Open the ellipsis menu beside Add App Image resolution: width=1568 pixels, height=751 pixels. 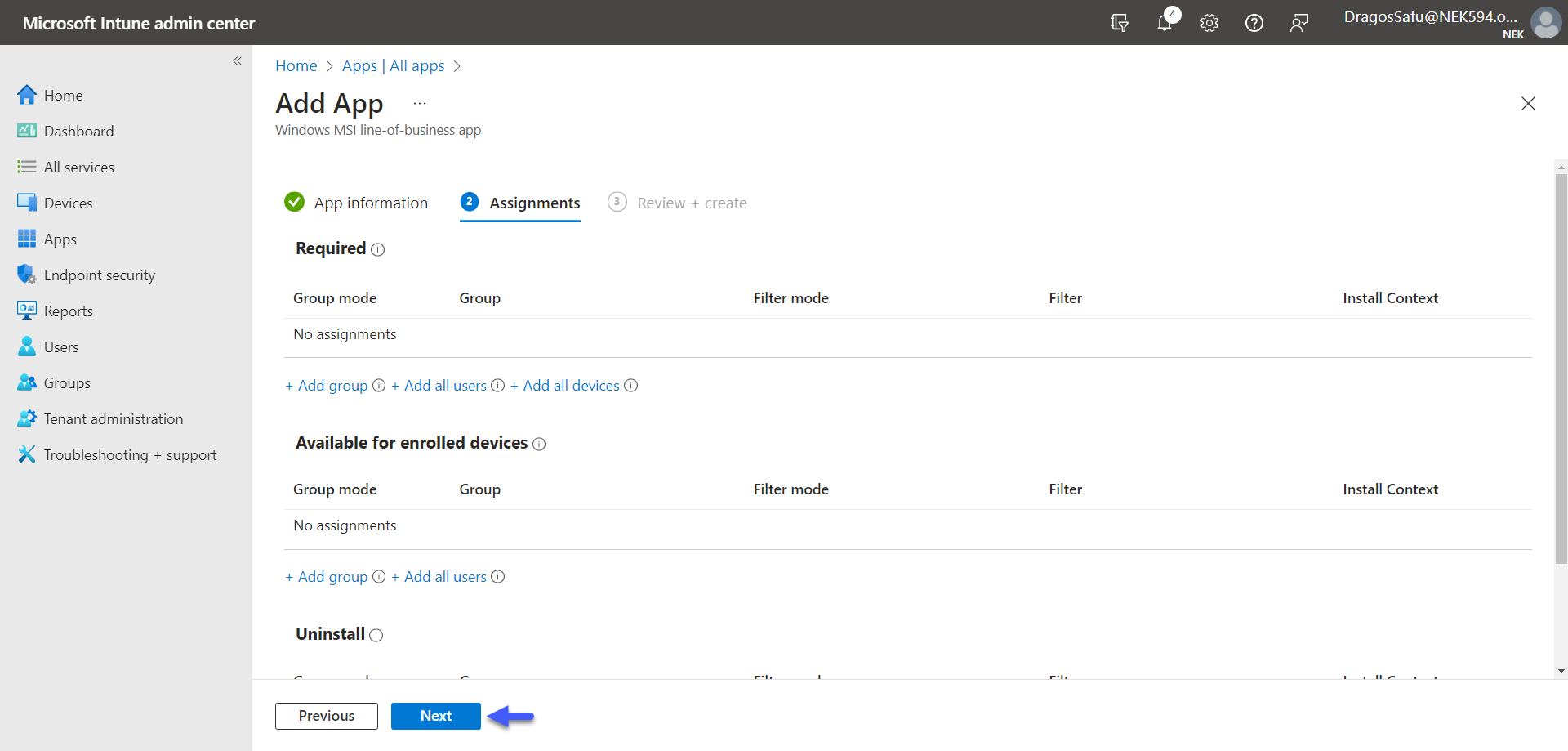420,103
